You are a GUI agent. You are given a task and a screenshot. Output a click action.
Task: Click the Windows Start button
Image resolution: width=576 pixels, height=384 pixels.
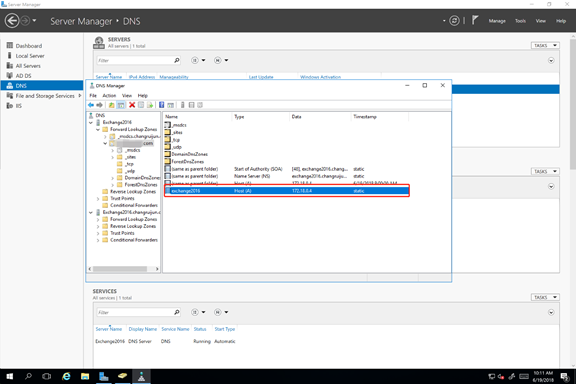[10, 376]
